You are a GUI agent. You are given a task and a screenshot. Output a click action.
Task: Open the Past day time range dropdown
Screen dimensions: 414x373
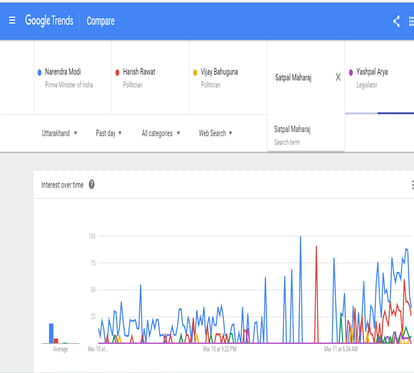tap(109, 133)
